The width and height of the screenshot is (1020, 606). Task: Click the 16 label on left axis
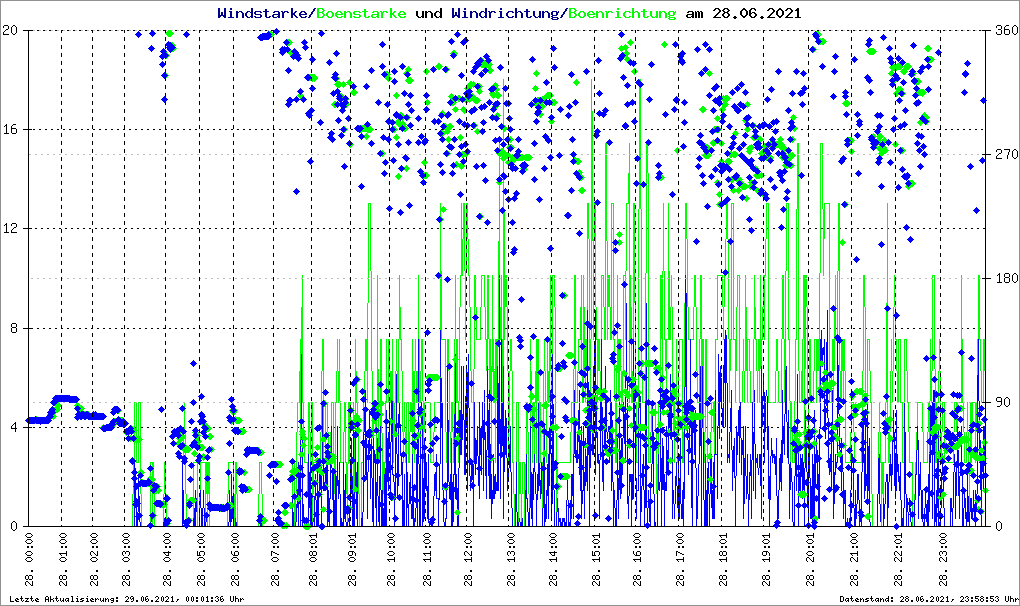pos(12,129)
